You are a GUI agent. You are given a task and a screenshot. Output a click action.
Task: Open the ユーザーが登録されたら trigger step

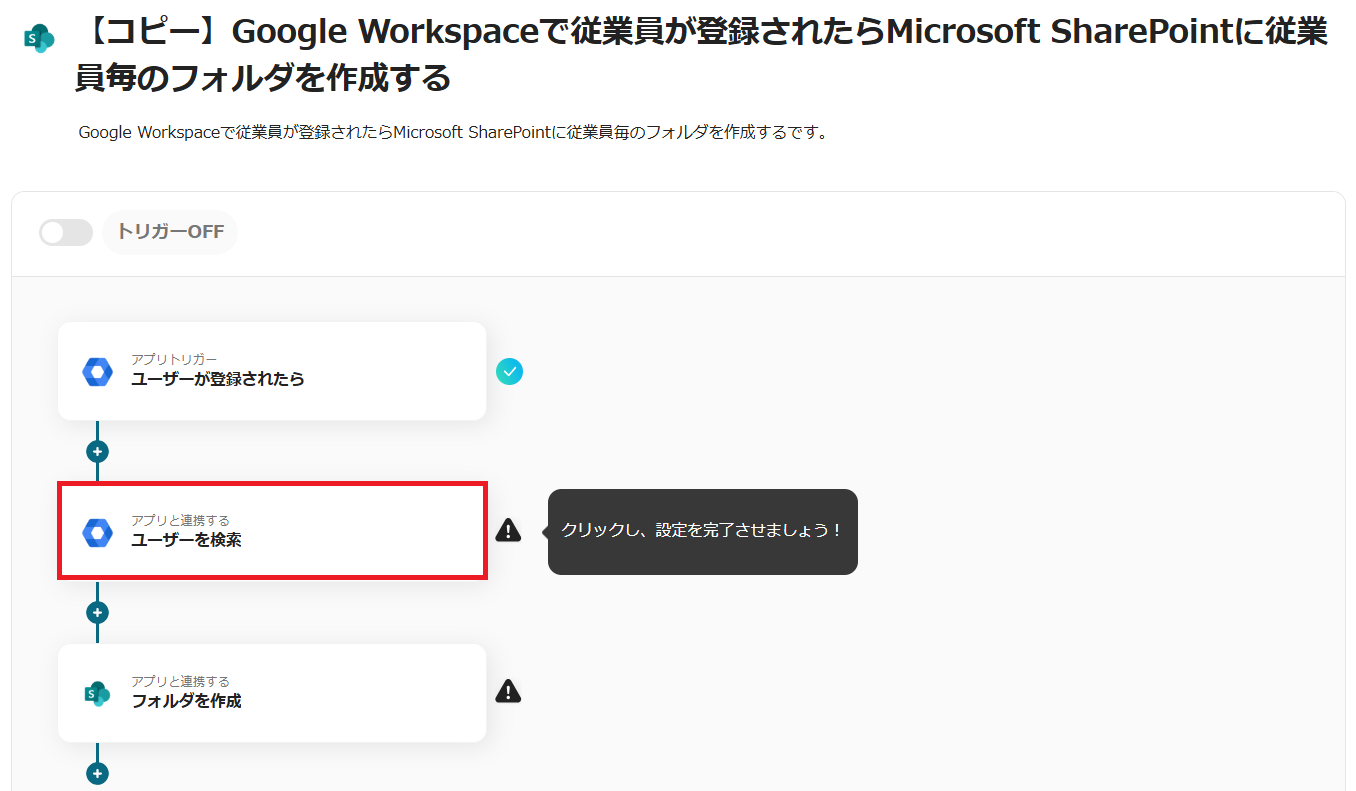[272, 371]
